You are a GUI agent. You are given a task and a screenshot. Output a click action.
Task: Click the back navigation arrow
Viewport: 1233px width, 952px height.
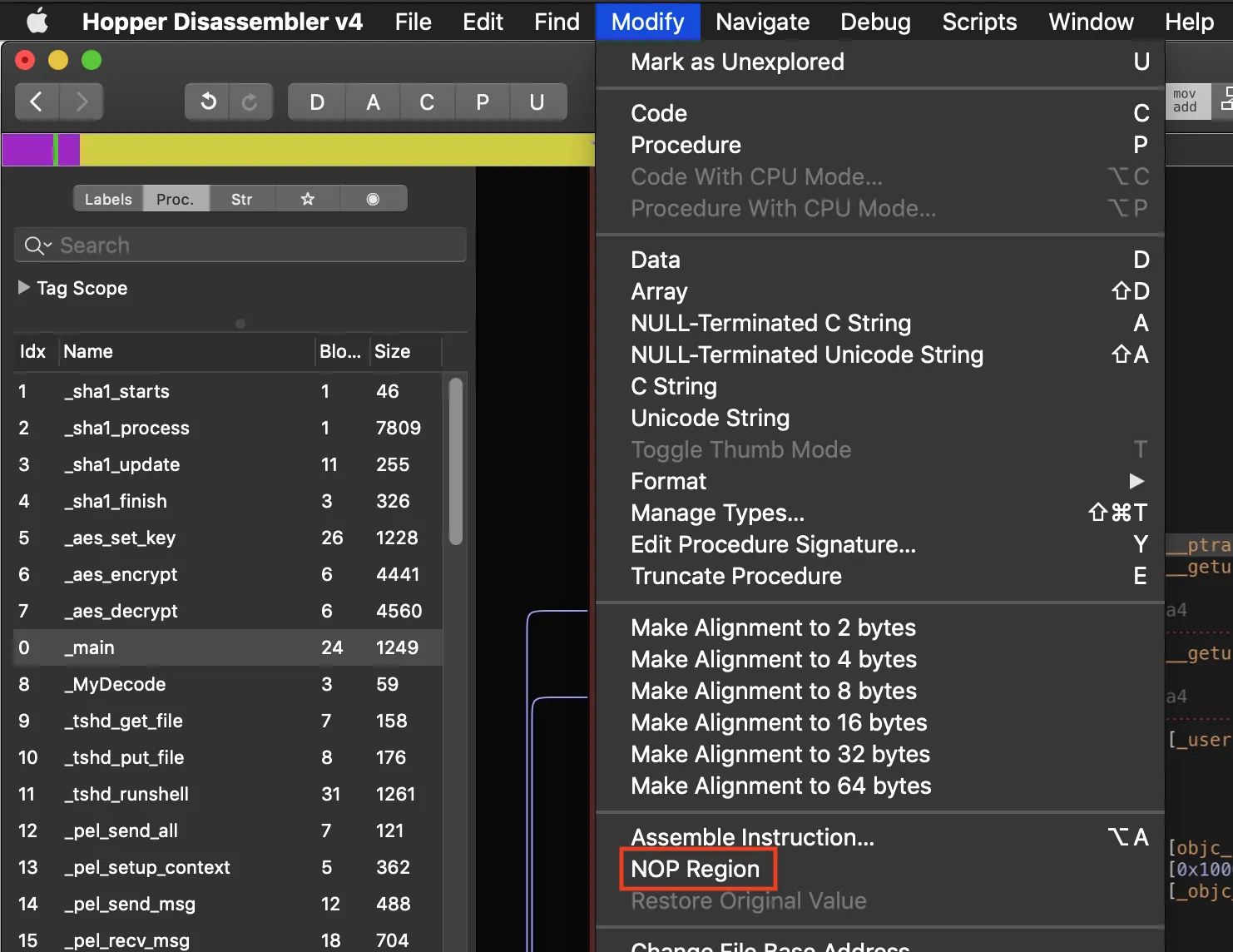pos(37,102)
